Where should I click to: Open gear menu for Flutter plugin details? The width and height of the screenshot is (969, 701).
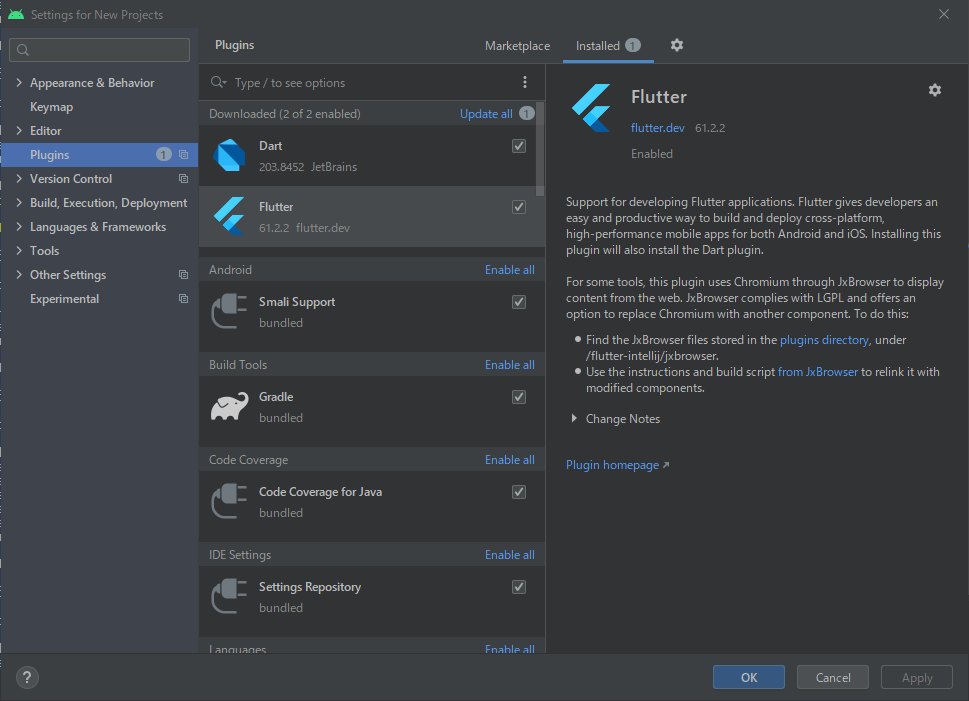tap(934, 90)
